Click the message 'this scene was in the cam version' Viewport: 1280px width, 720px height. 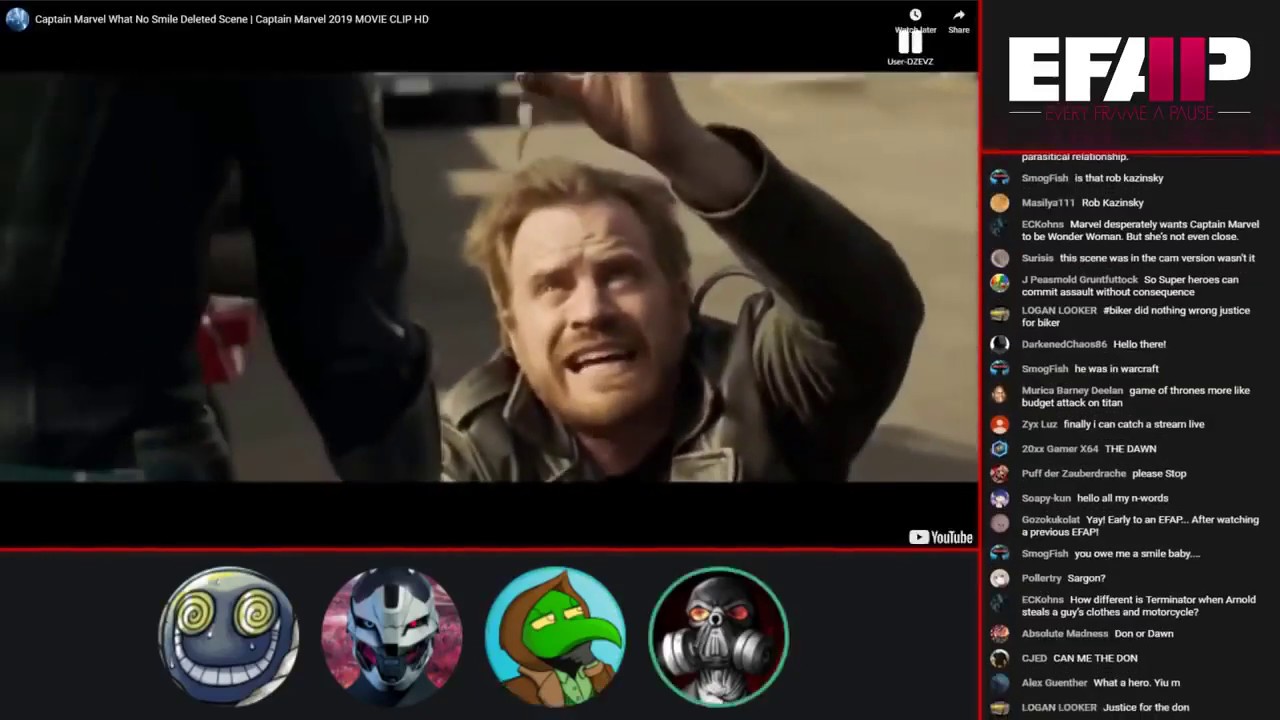pos(1157,258)
